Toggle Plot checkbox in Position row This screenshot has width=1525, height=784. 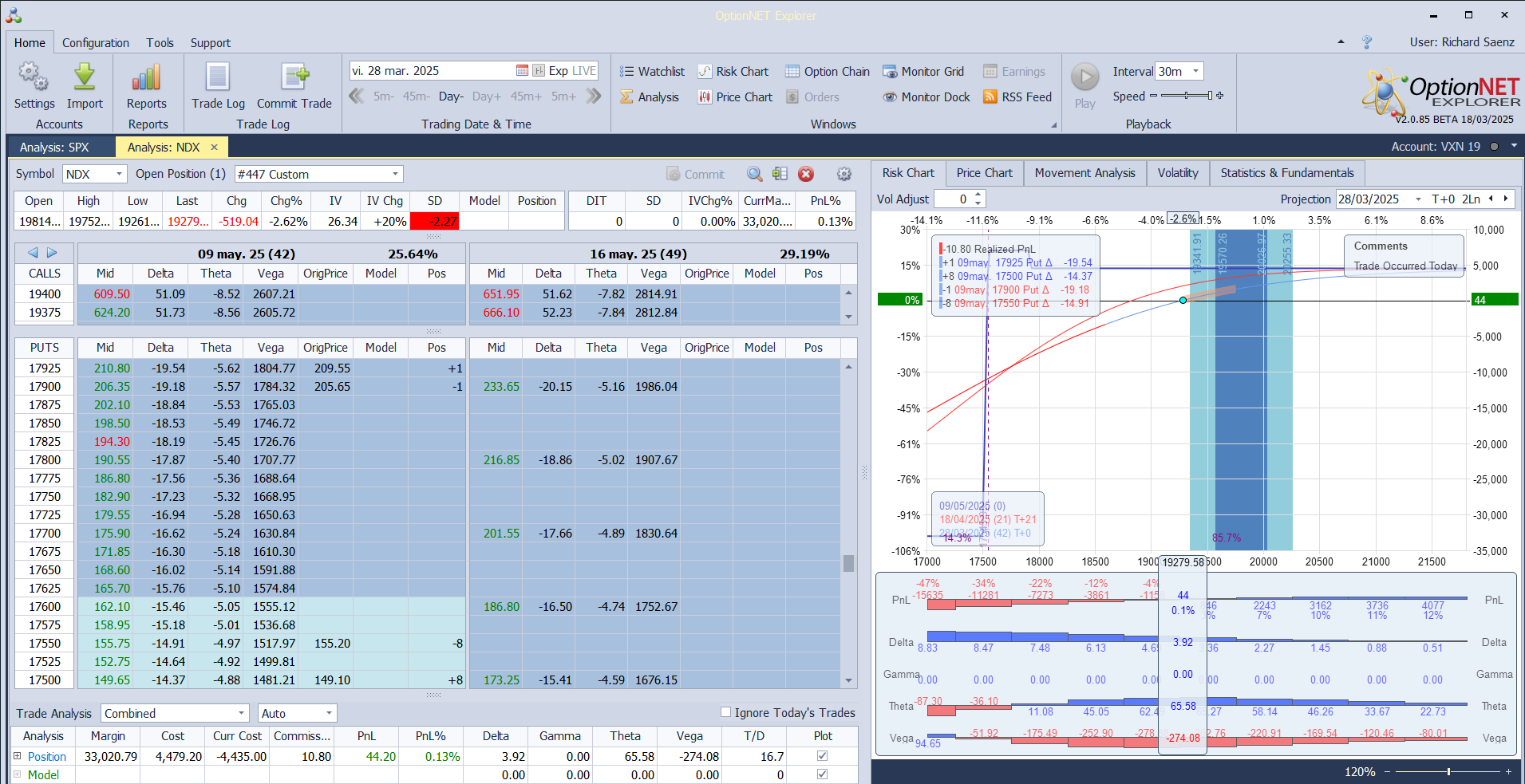[823, 756]
